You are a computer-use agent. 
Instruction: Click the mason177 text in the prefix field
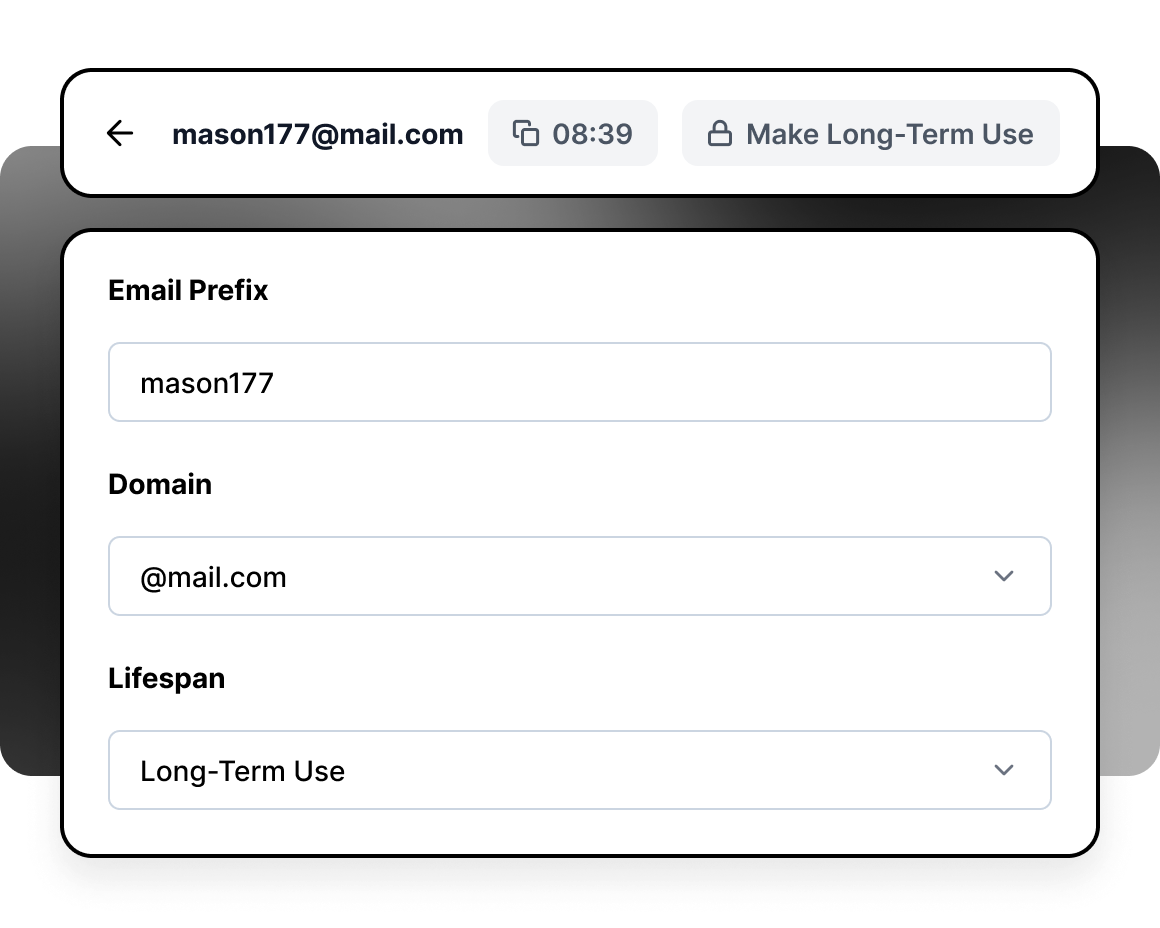point(207,383)
